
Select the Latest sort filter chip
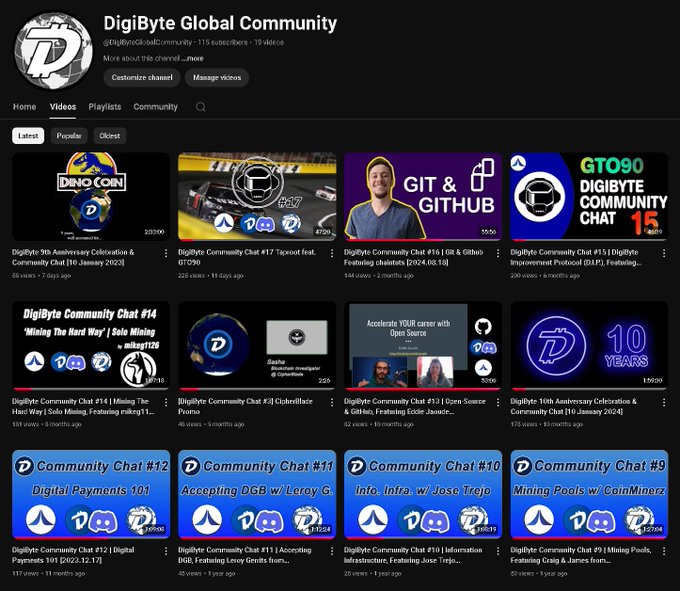click(x=28, y=136)
